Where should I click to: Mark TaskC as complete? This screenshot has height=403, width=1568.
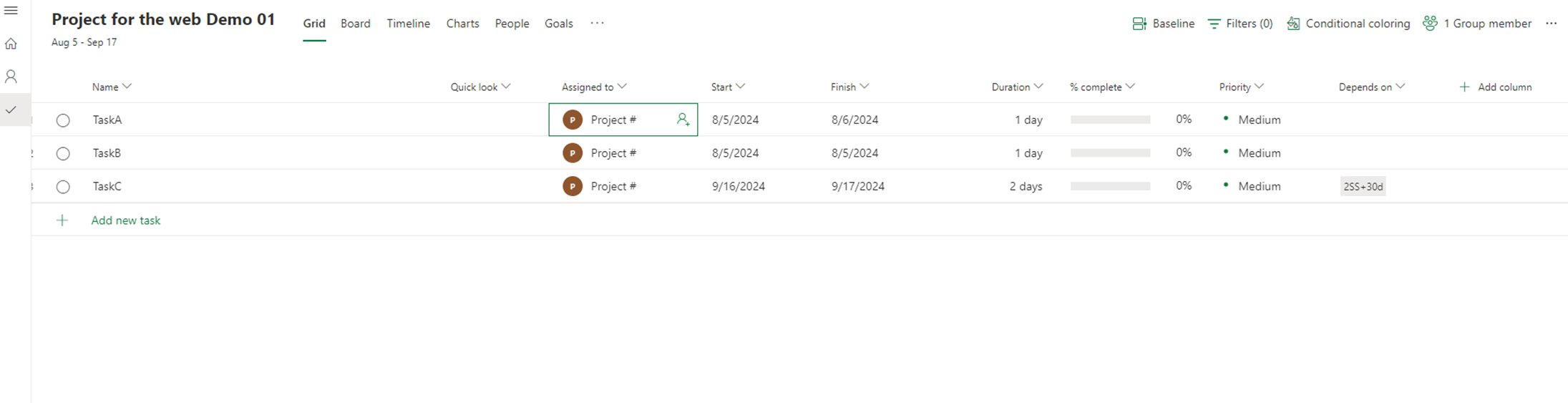63,187
